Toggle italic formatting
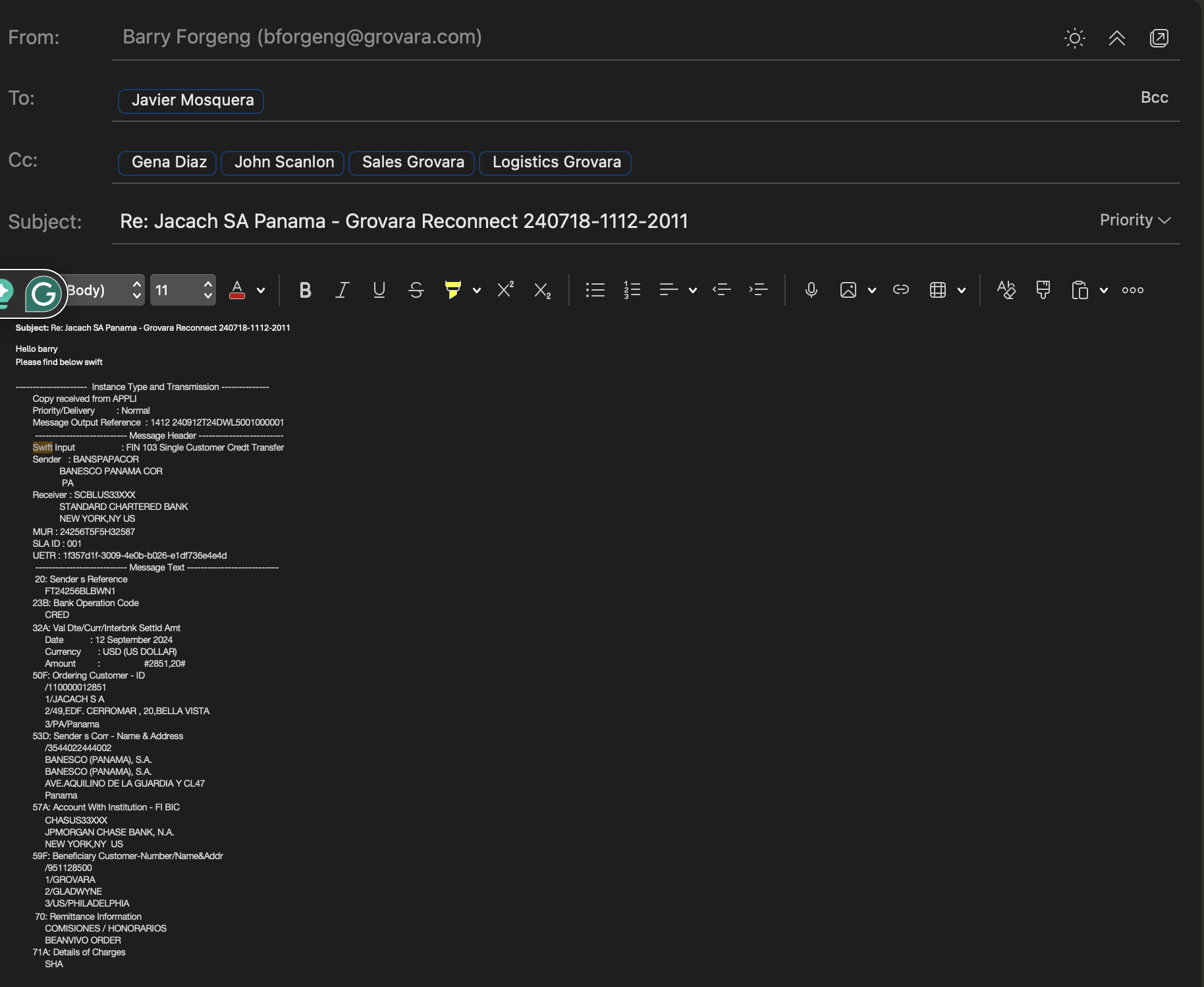1204x987 pixels. (342, 290)
